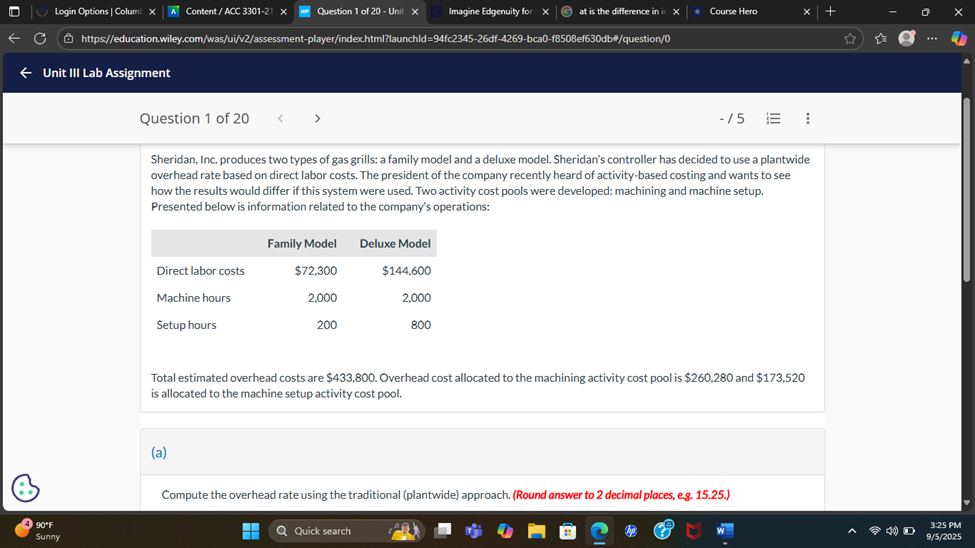The image size is (975, 548).
Task: Go to the next question chevron
Action: (317, 118)
